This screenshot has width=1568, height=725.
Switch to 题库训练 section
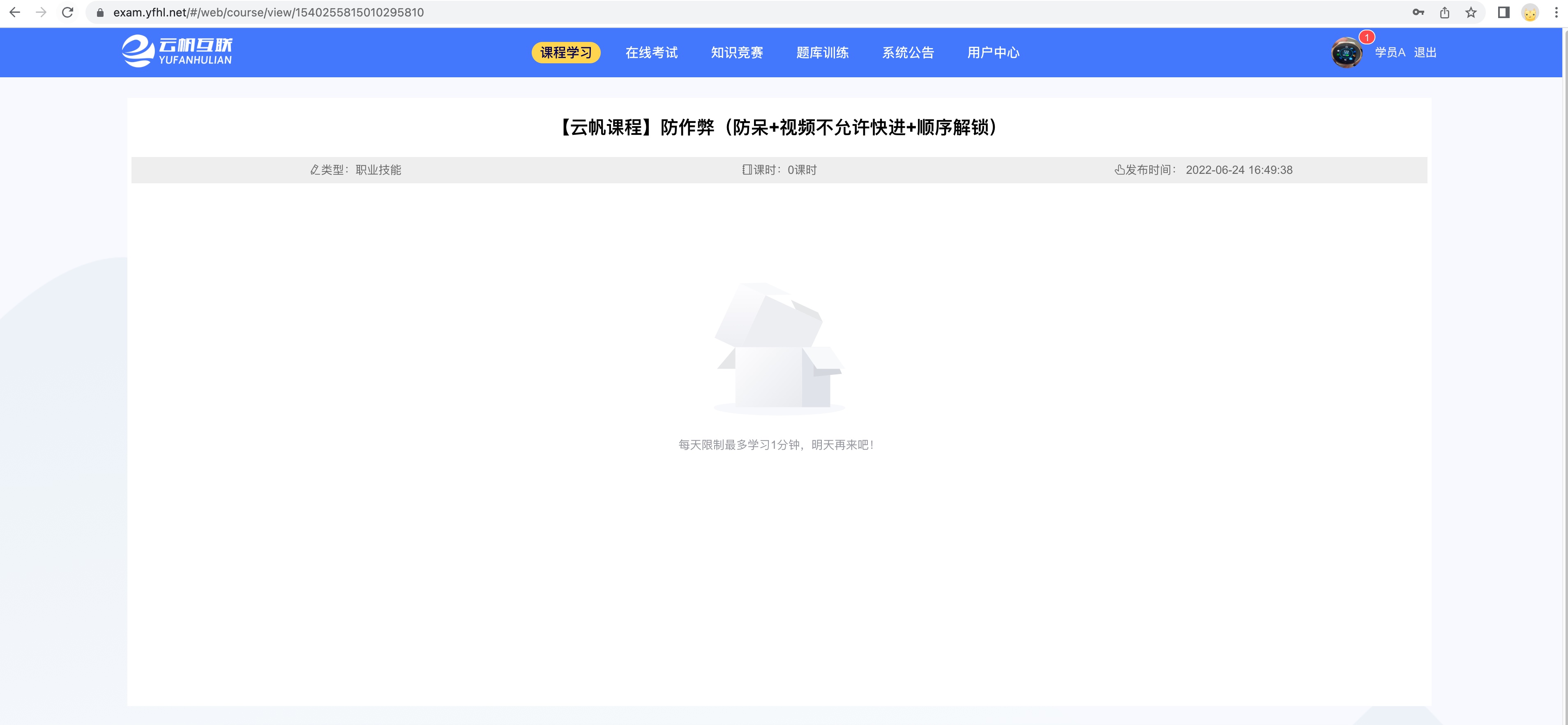pos(822,53)
